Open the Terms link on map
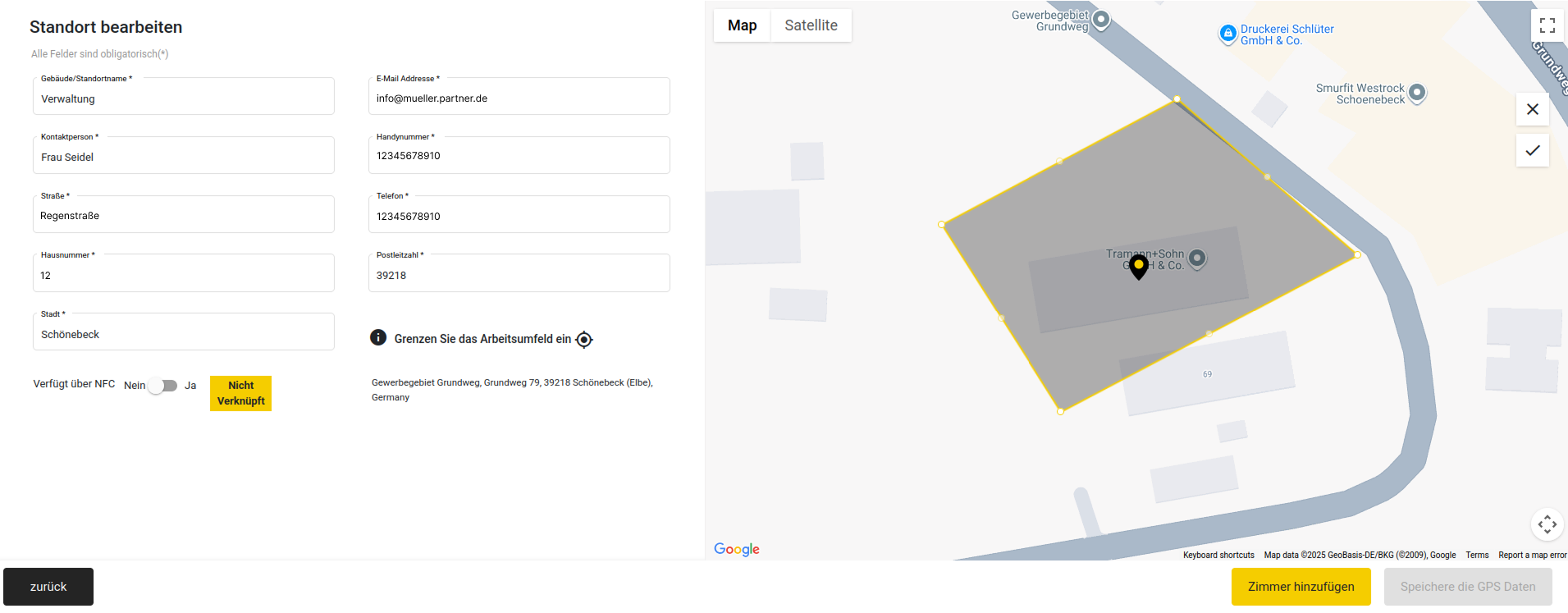 pyautogui.click(x=1477, y=556)
